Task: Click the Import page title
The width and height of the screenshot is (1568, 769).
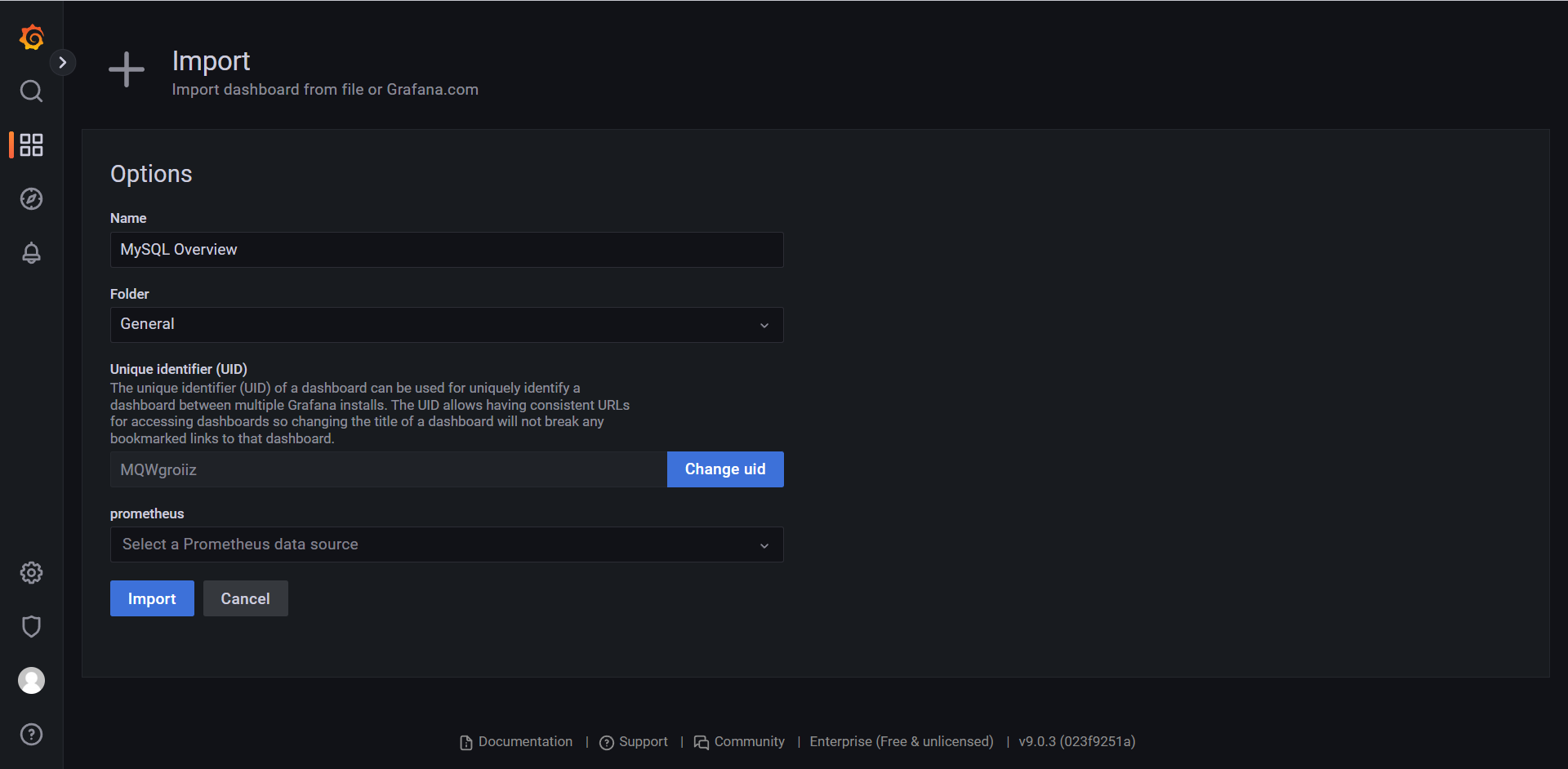Action: 211,61
